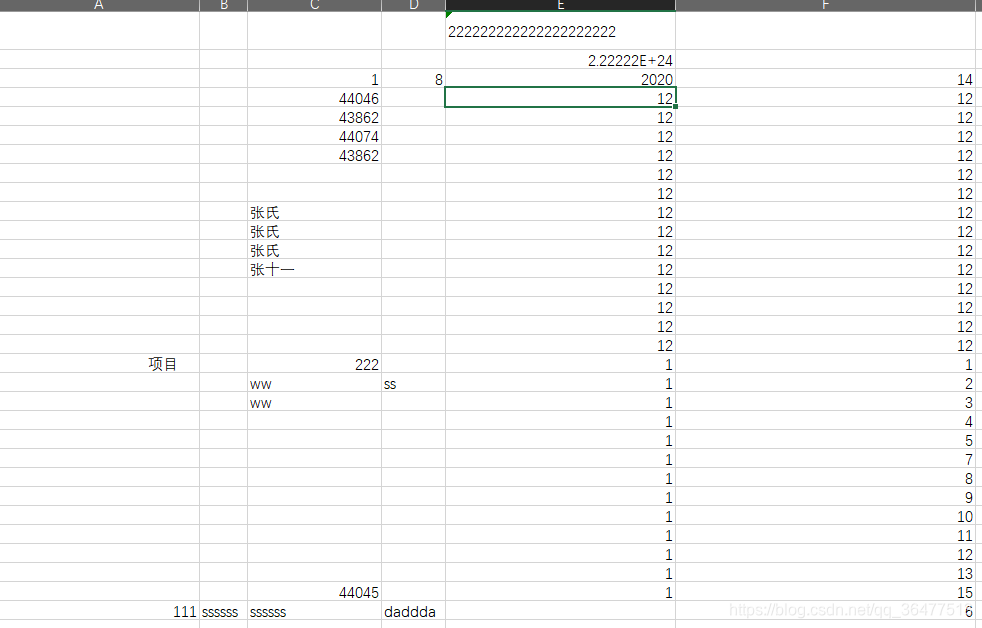
Task: Click the cell showing 2.22222E+24
Action: (x=560, y=60)
